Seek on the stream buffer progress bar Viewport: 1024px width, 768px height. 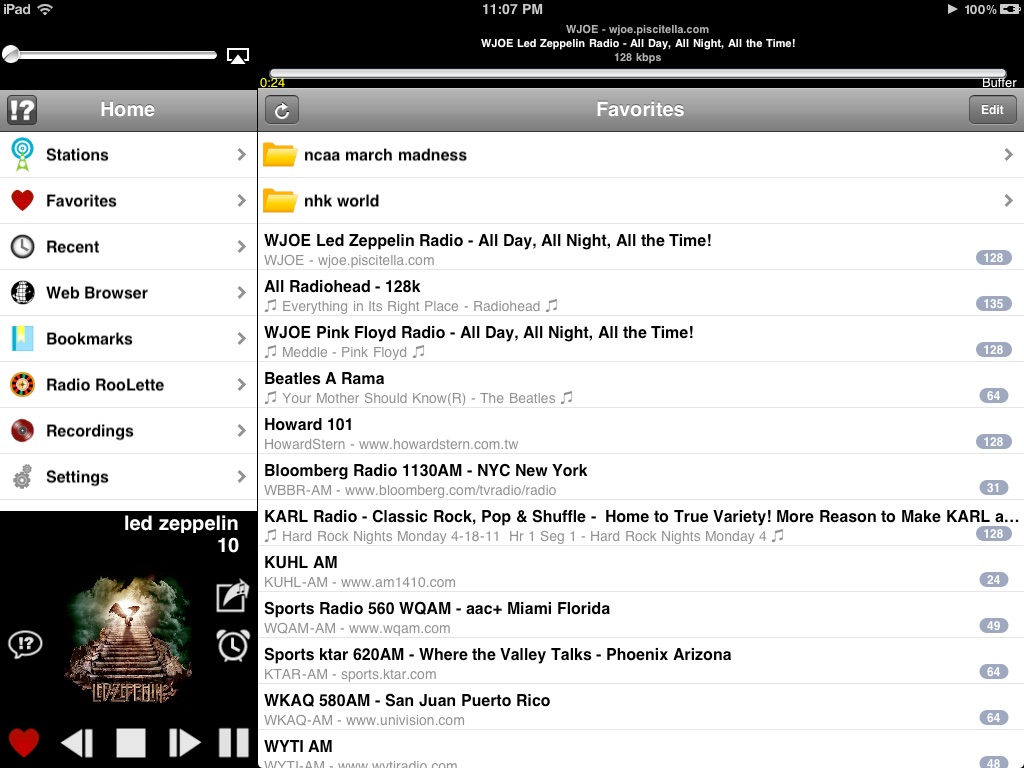(x=637, y=73)
